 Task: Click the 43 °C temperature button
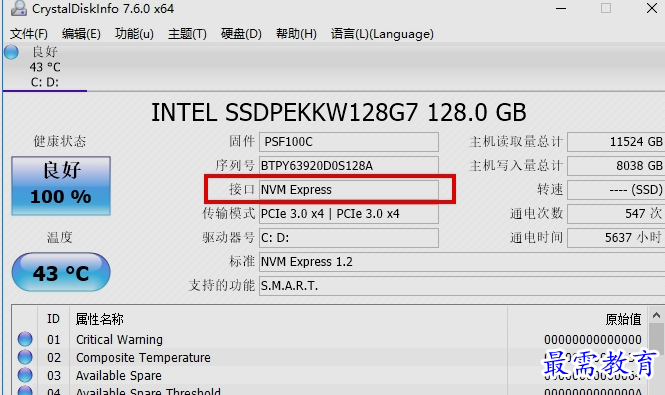tap(61, 272)
